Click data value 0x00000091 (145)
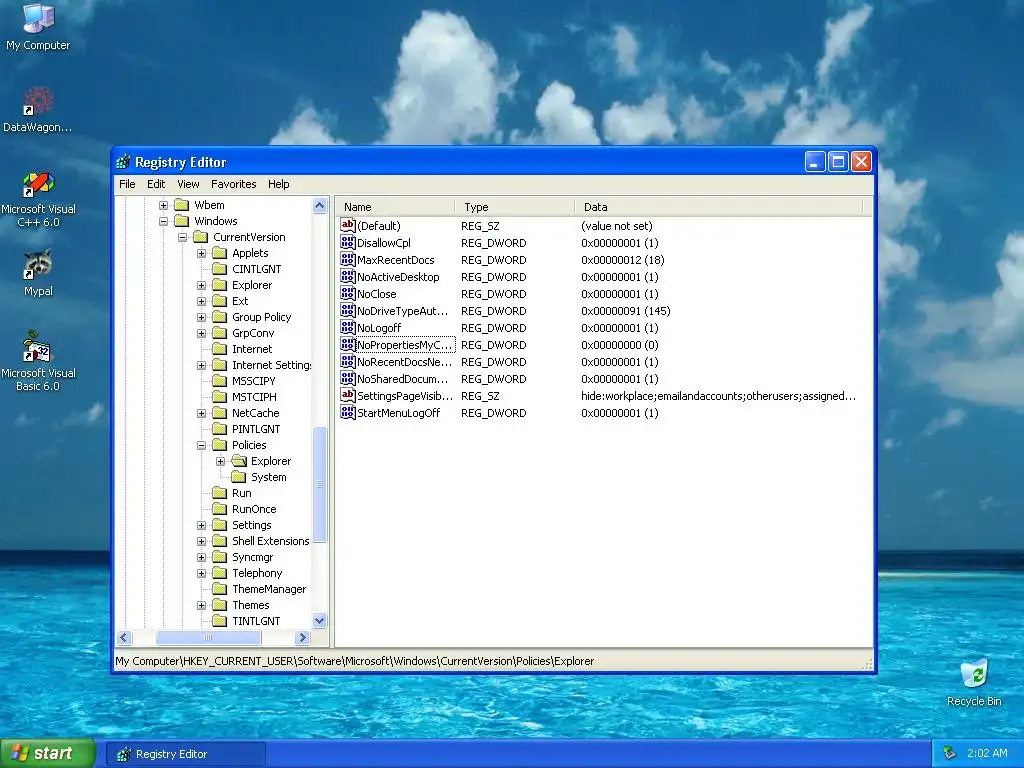This screenshot has width=1024, height=768. point(626,311)
